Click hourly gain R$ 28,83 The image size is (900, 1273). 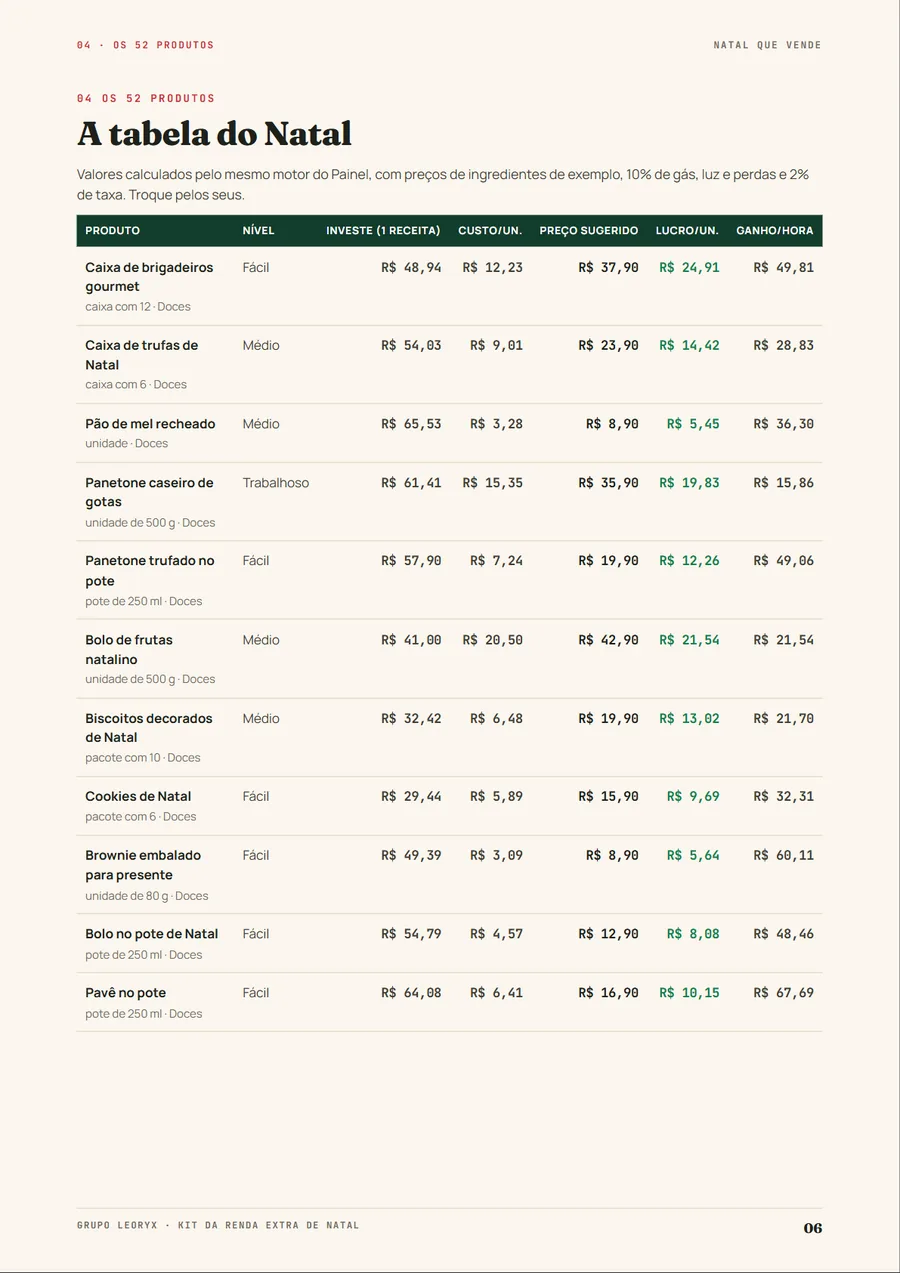tap(784, 346)
